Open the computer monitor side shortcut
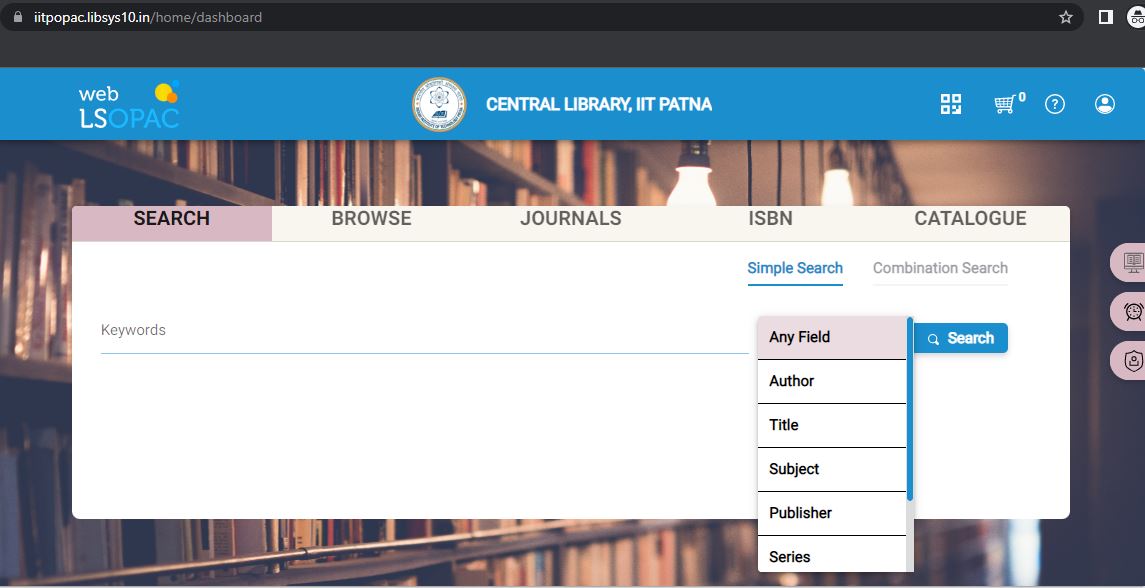 (1129, 262)
